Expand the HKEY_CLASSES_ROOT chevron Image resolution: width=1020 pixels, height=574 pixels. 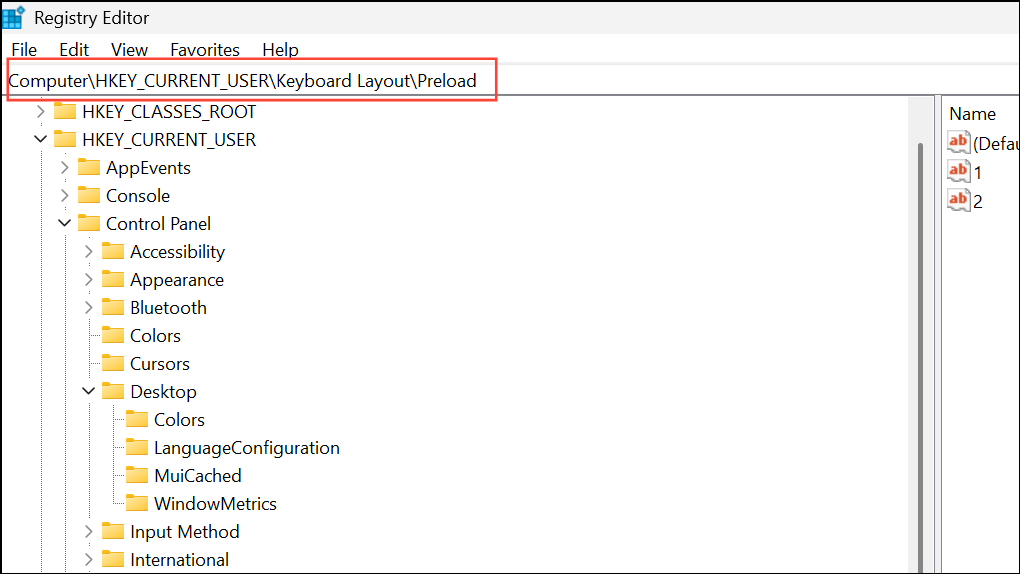tap(40, 111)
